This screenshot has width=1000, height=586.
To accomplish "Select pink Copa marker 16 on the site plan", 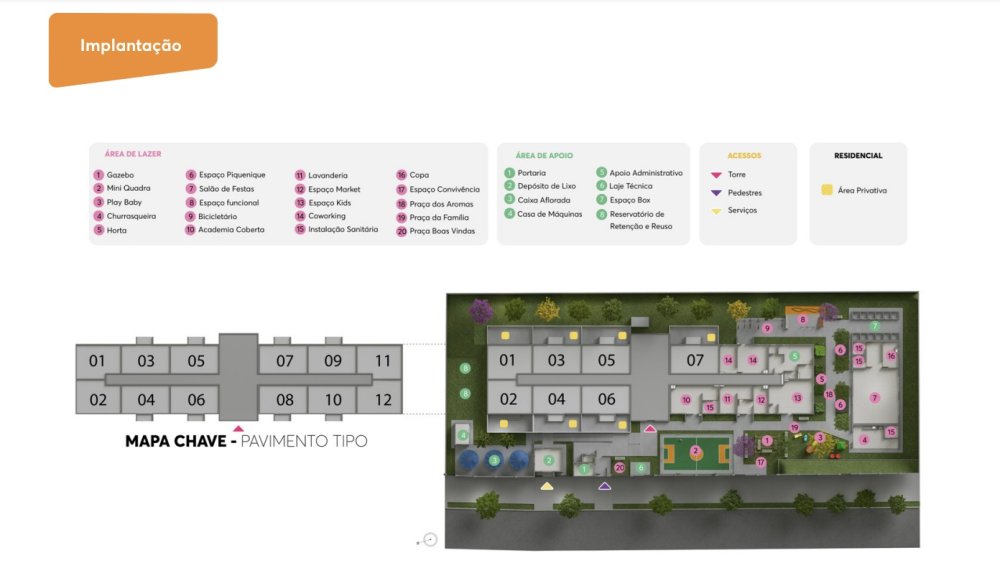I will [x=891, y=355].
